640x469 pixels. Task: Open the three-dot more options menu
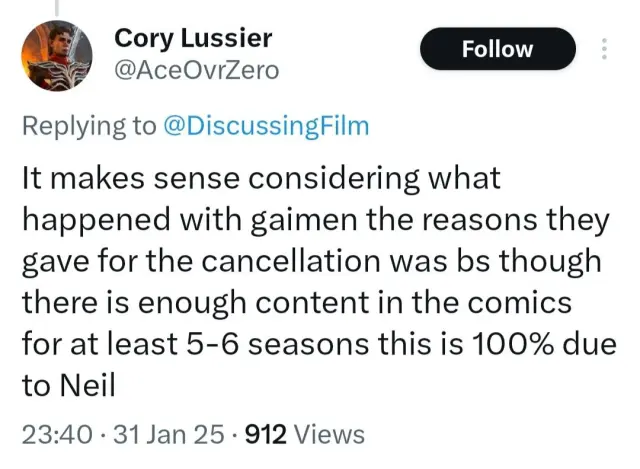(x=604, y=50)
